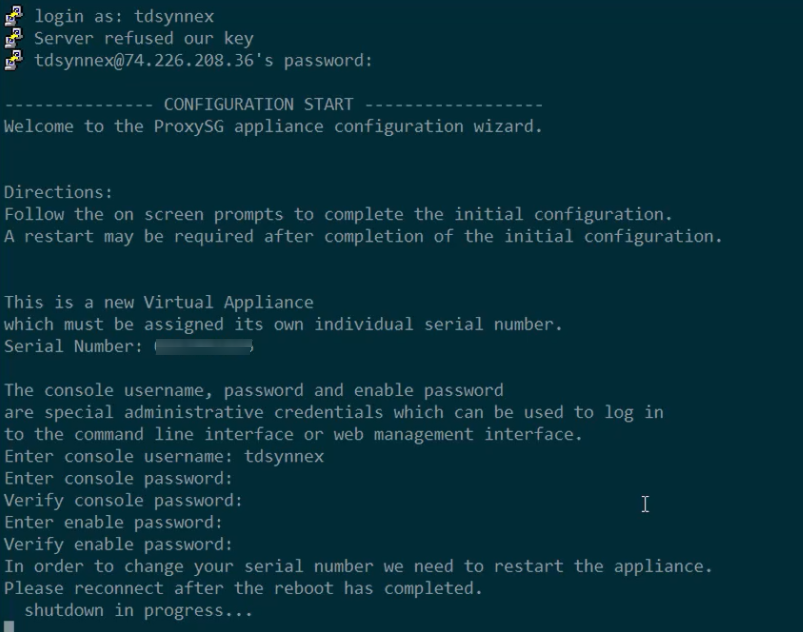
Task: Click the "Enter enable password" prompt
Action: coord(113,522)
